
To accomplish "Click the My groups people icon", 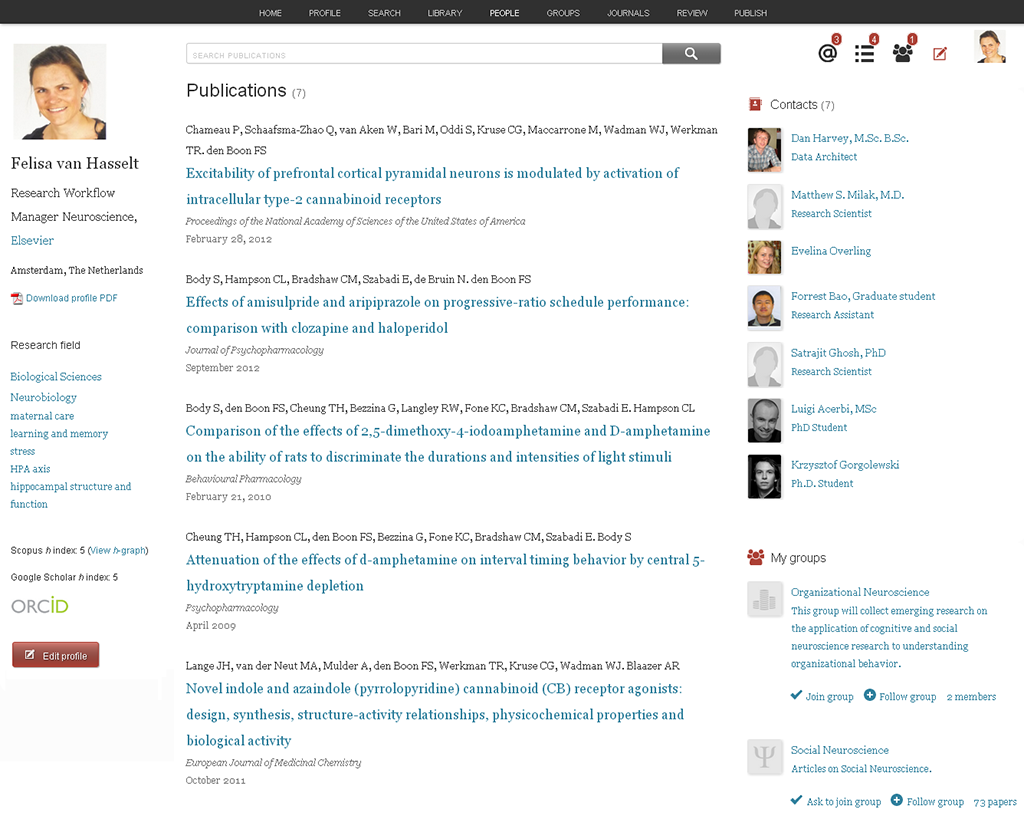I will (x=756, y=557).
